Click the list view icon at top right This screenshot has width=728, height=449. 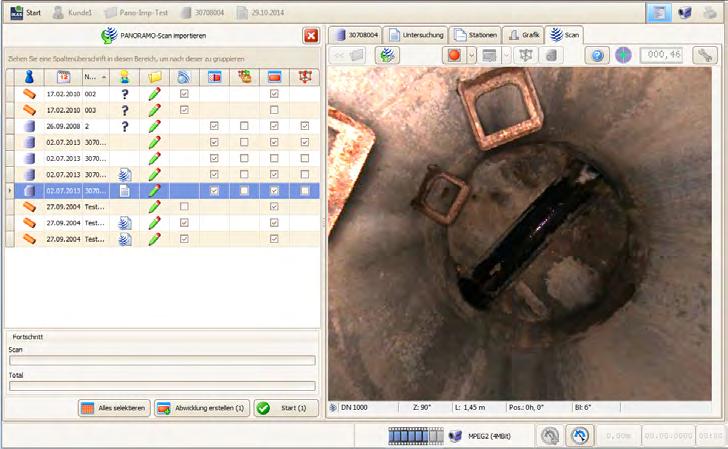point(659,13)
